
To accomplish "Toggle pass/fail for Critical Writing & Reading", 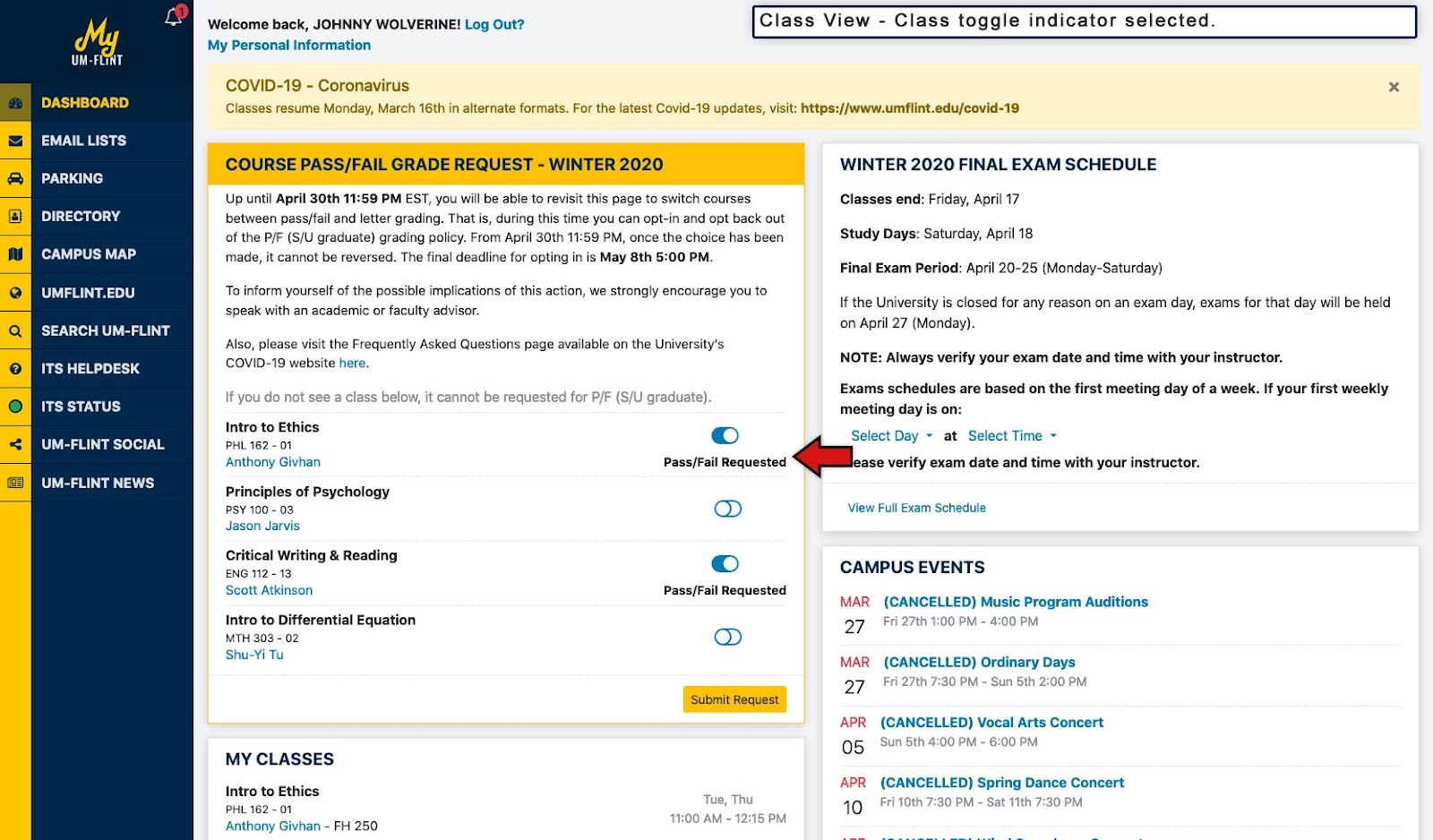I will [725, 563].
